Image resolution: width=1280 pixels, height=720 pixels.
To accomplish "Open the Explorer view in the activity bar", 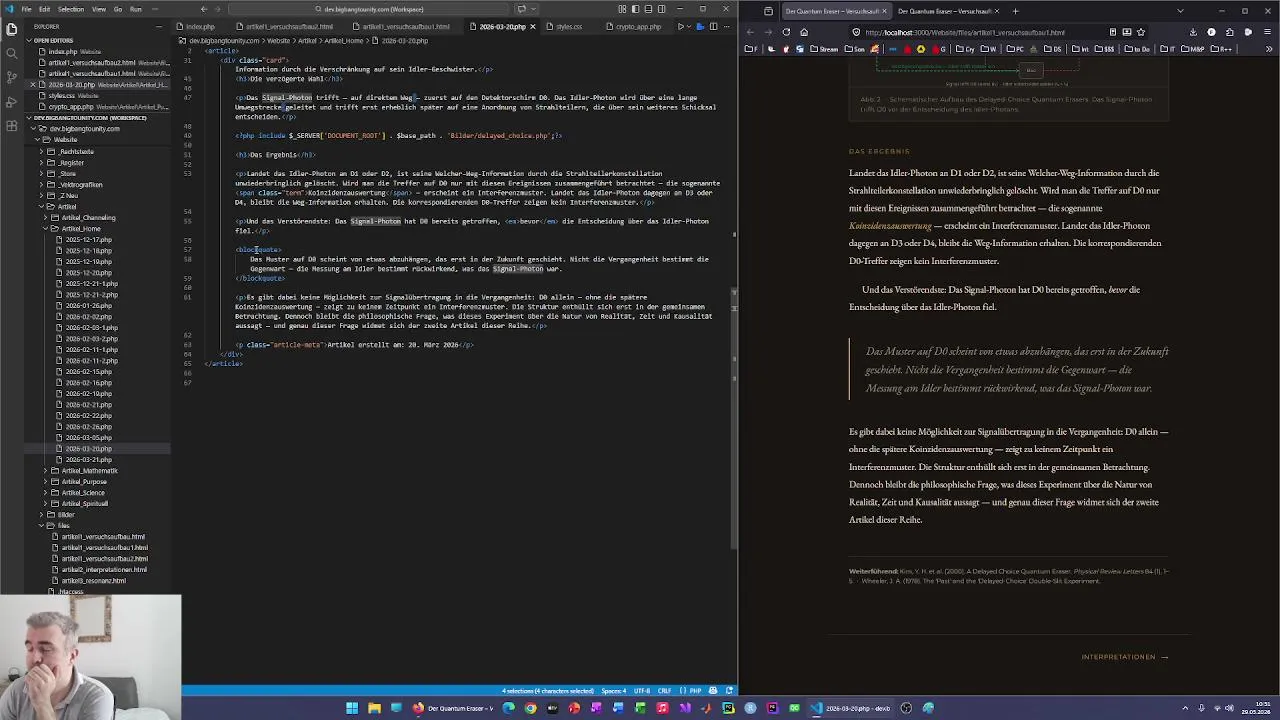I will coord(11,29).
